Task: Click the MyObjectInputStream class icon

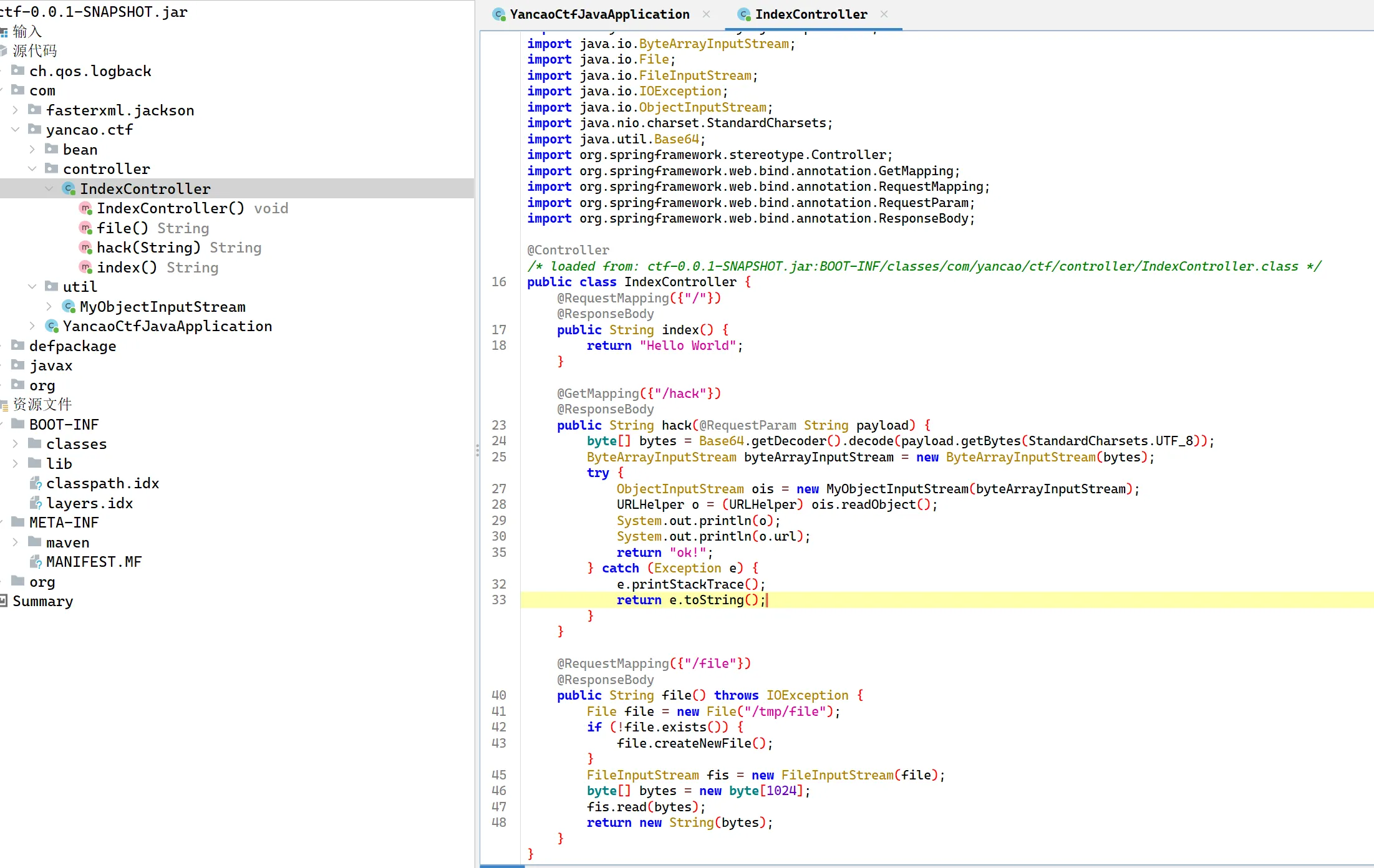Action: [69, 306]
